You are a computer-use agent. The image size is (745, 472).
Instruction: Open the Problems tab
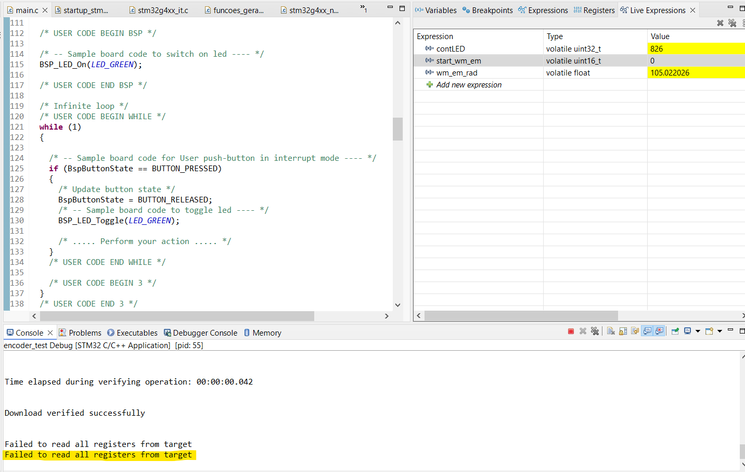point(80,333)
